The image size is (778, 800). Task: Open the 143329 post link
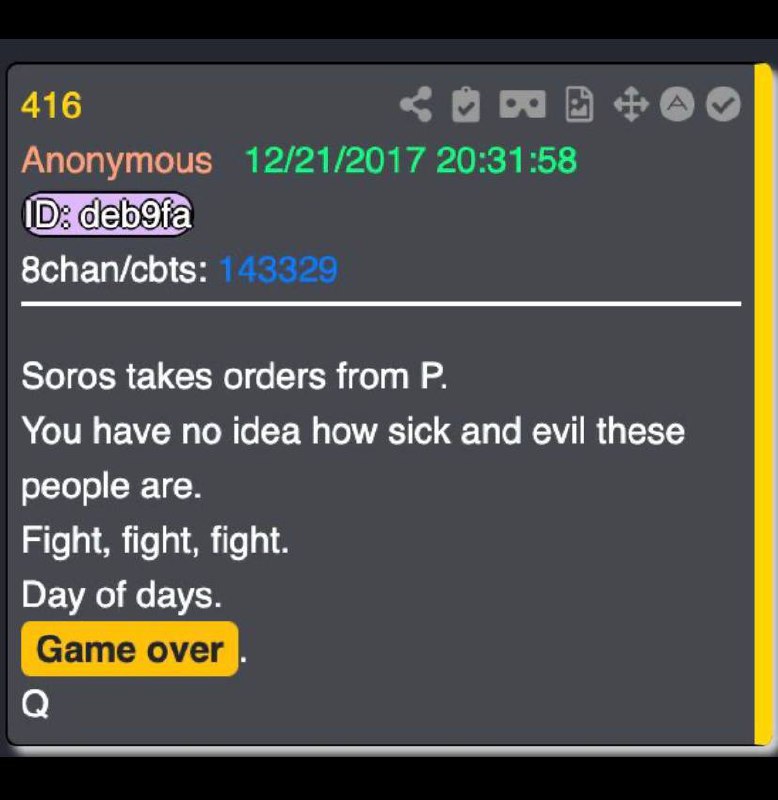click(279, 269)
